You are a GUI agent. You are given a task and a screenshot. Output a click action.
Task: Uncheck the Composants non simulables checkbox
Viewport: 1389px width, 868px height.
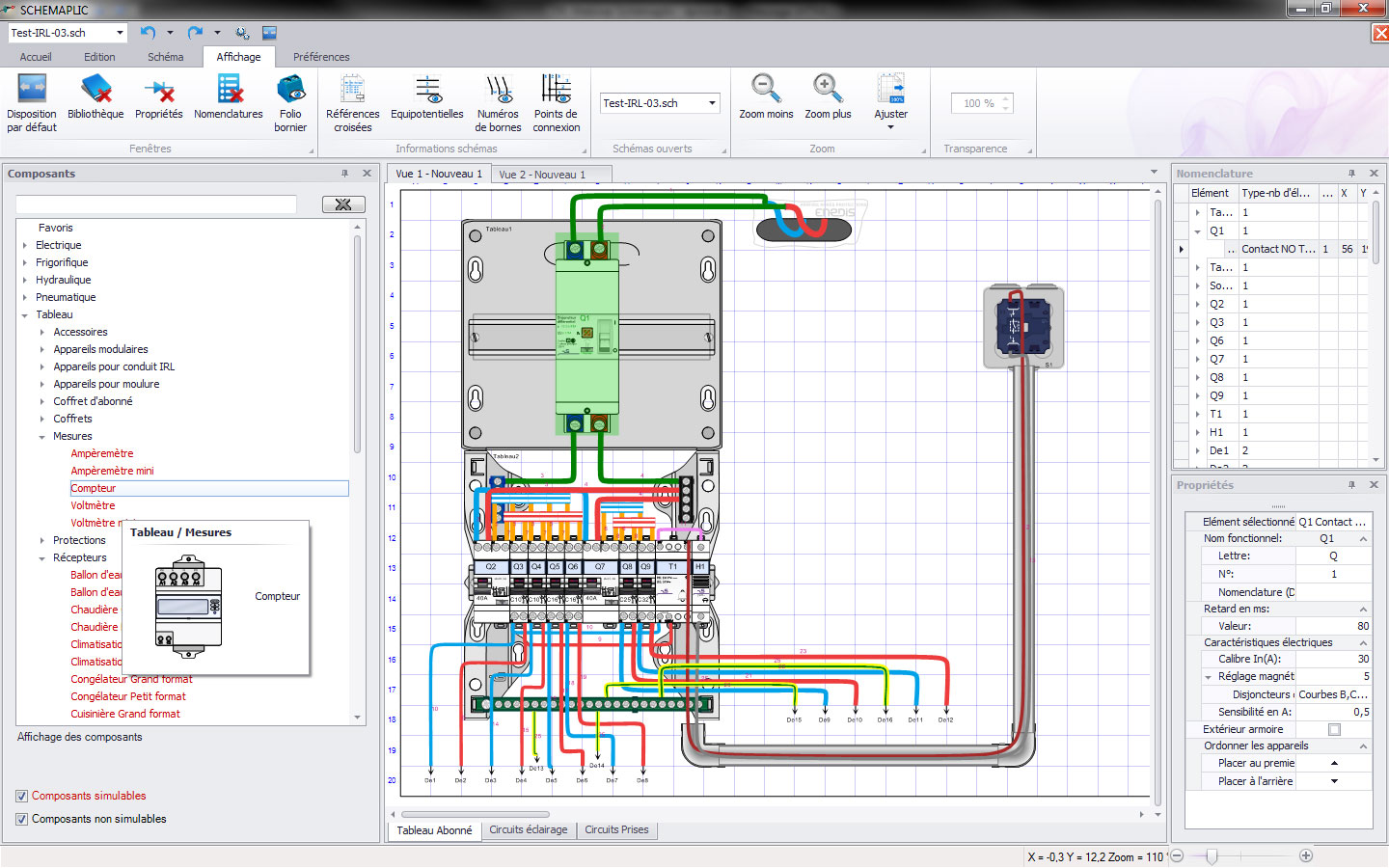pyautogui.click(x=22, y=820)
